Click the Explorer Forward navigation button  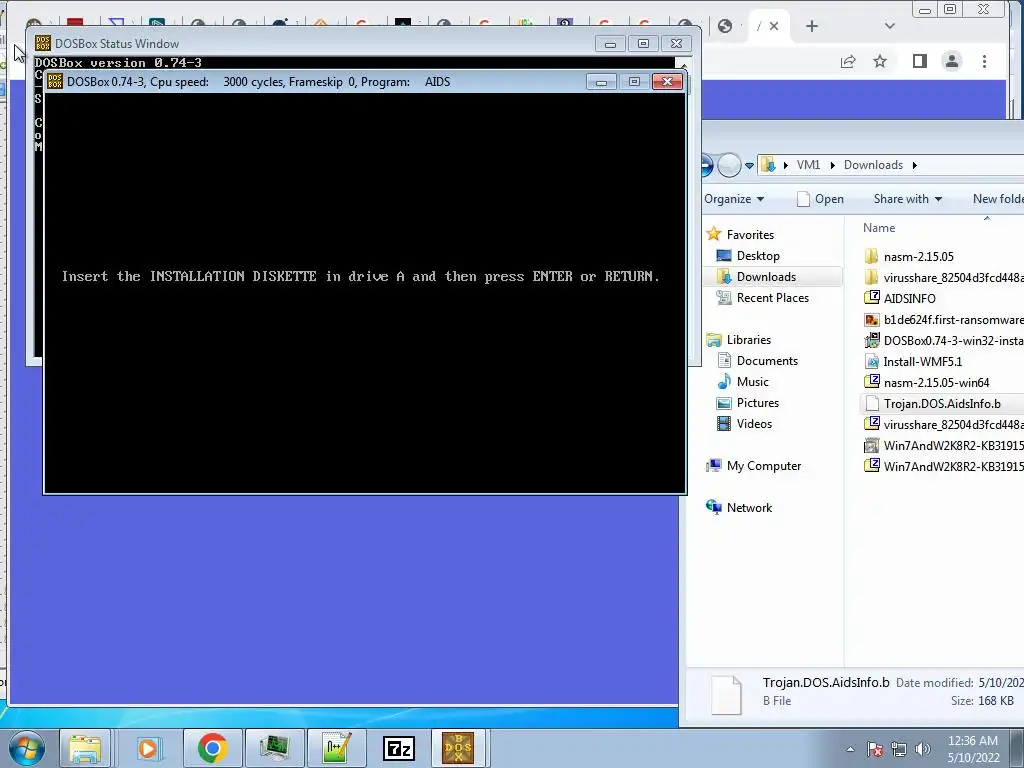pos(729,165)
